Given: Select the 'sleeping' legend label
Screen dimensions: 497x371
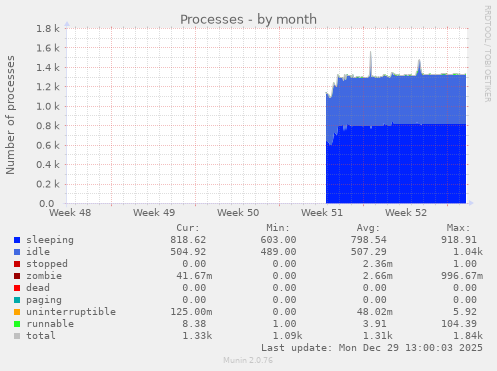Looking at the screenshot, I should [50, 240].
